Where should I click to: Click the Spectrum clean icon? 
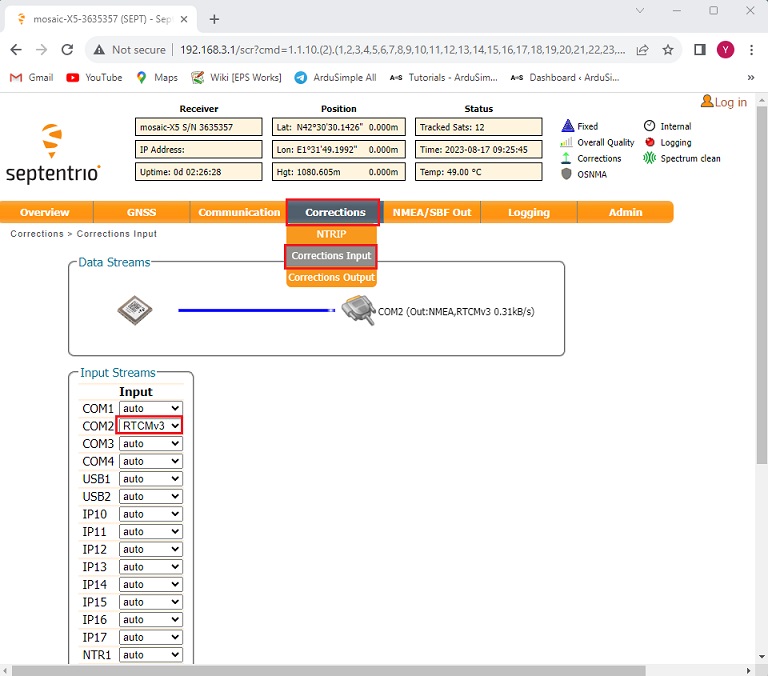pos(649,158)
